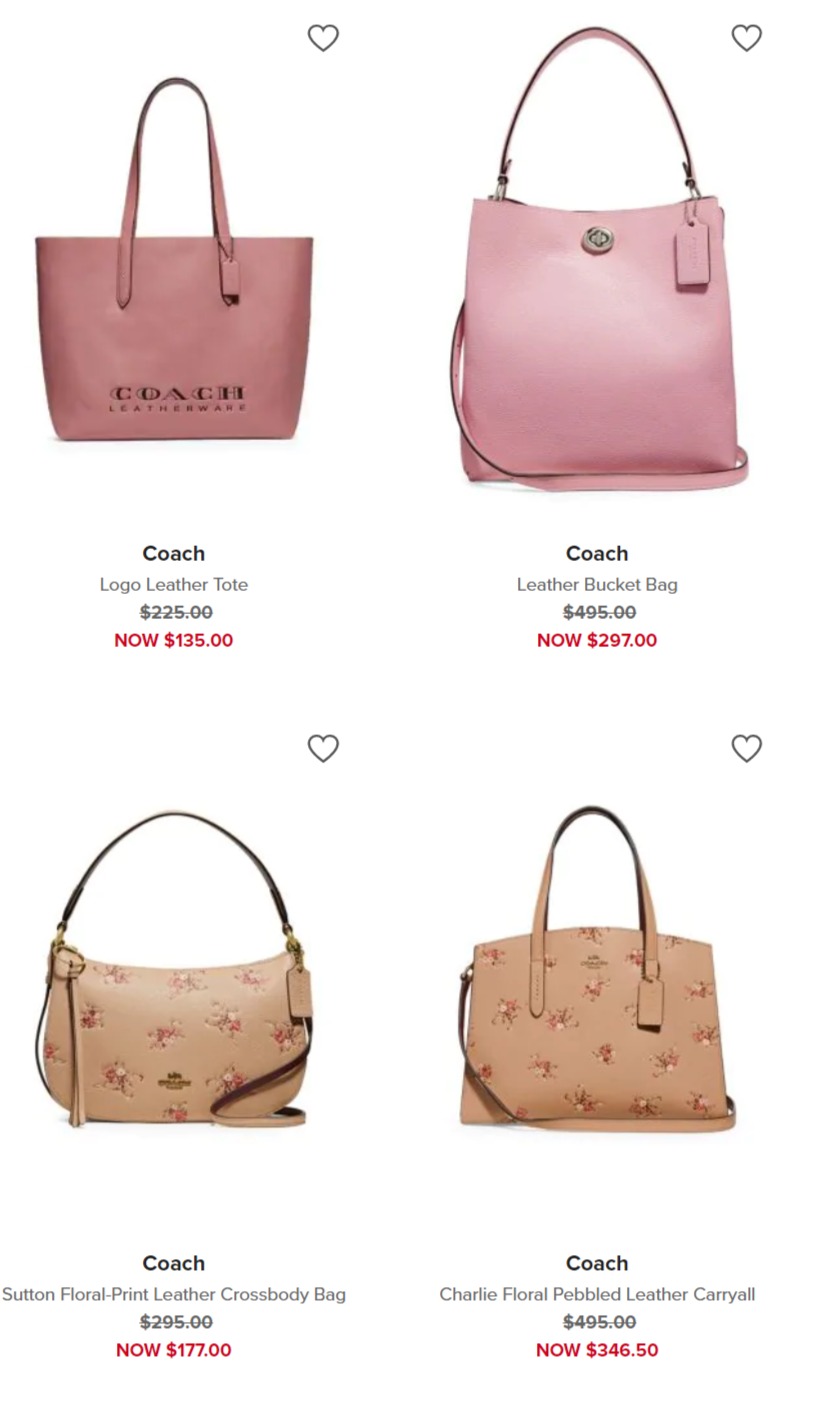The image size is (824, 1405).
Task: Toggle wishlist heart for Charlie Floral Carryall
Action: pyautogui.click(x=747, y=748)
